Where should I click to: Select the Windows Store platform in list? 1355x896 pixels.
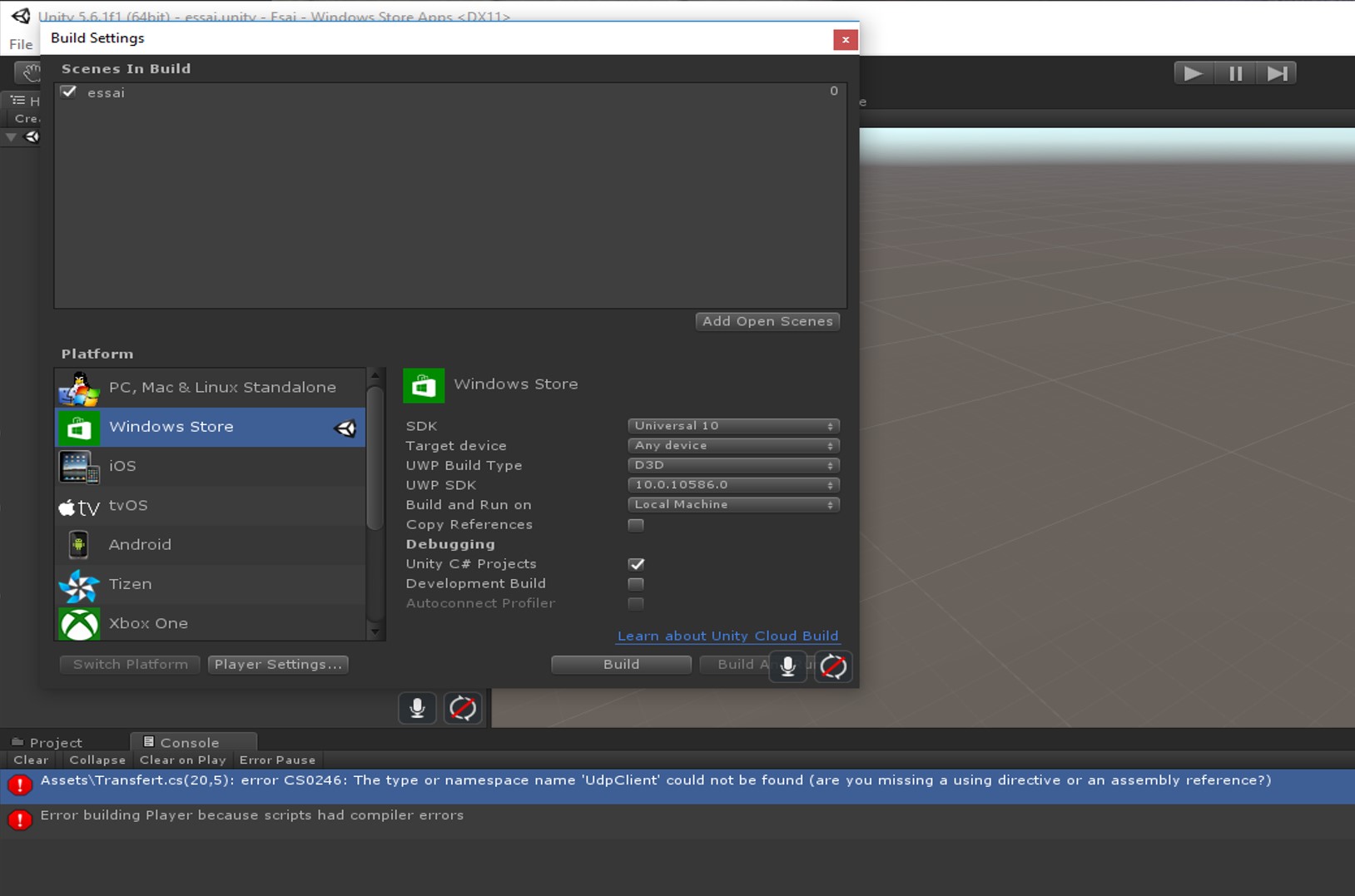tap(211, 427)
